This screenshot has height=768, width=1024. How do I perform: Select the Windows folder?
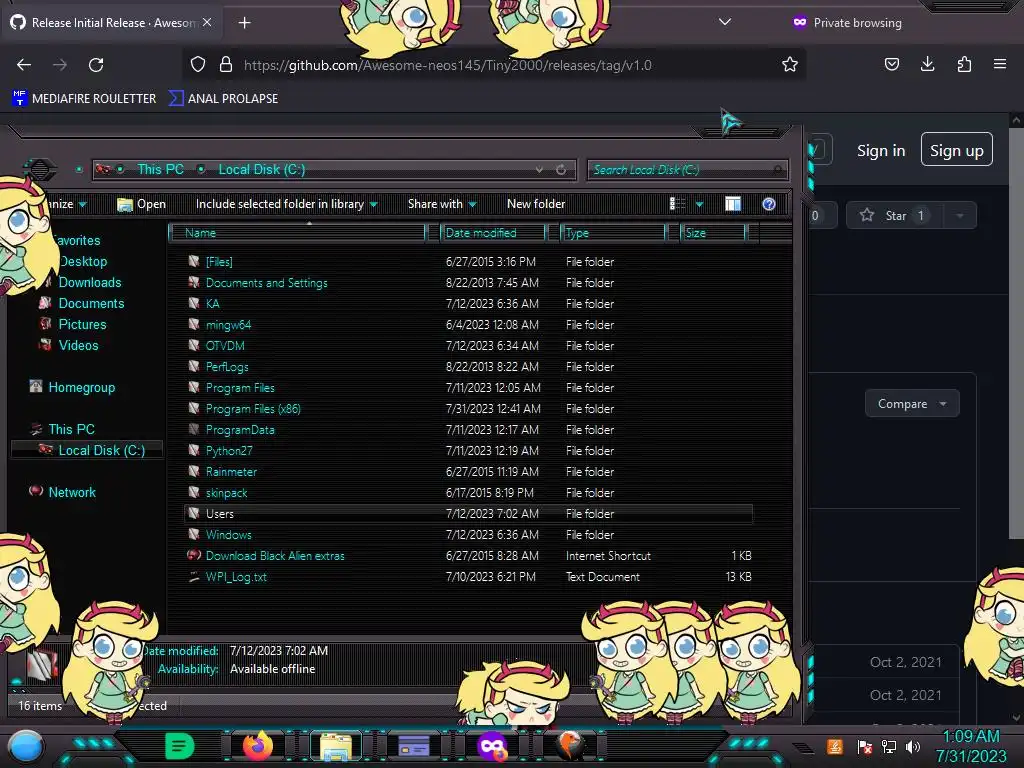point(228,535)
